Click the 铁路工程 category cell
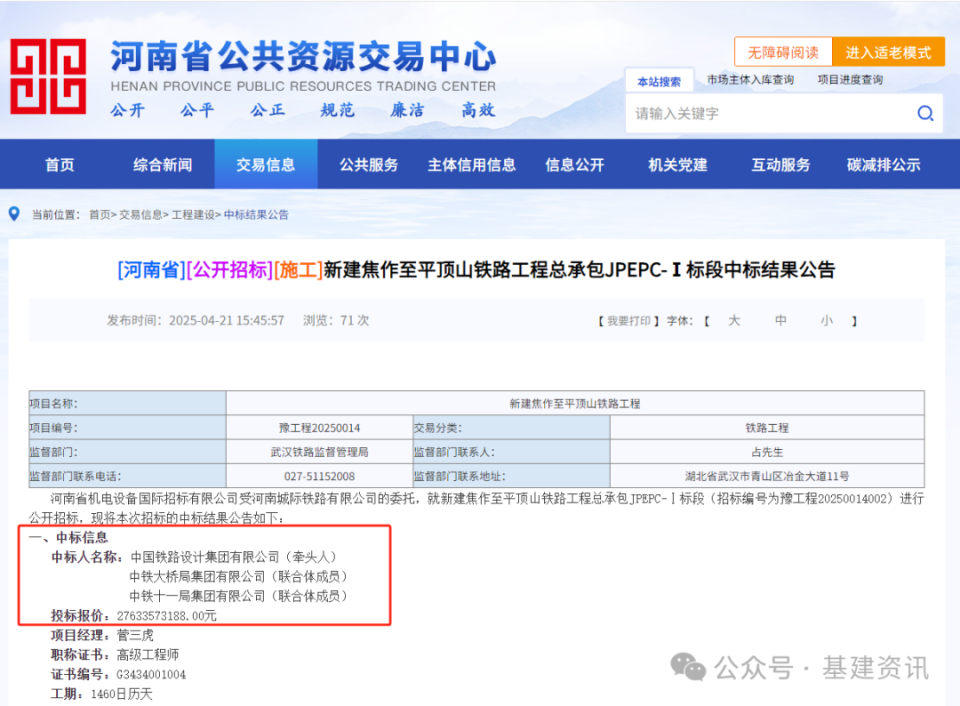 coord(767,427)
